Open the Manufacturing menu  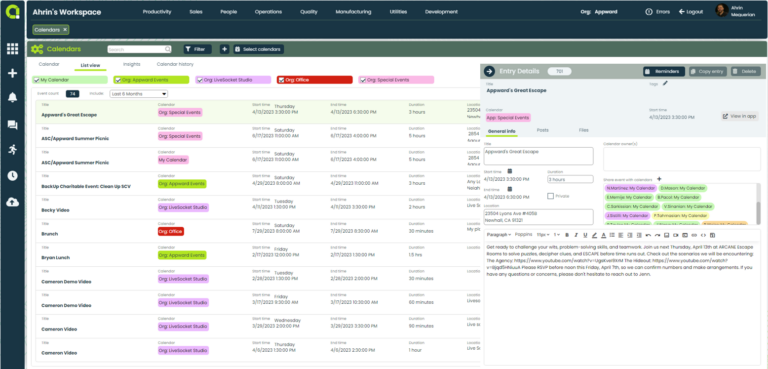point(353,12)
